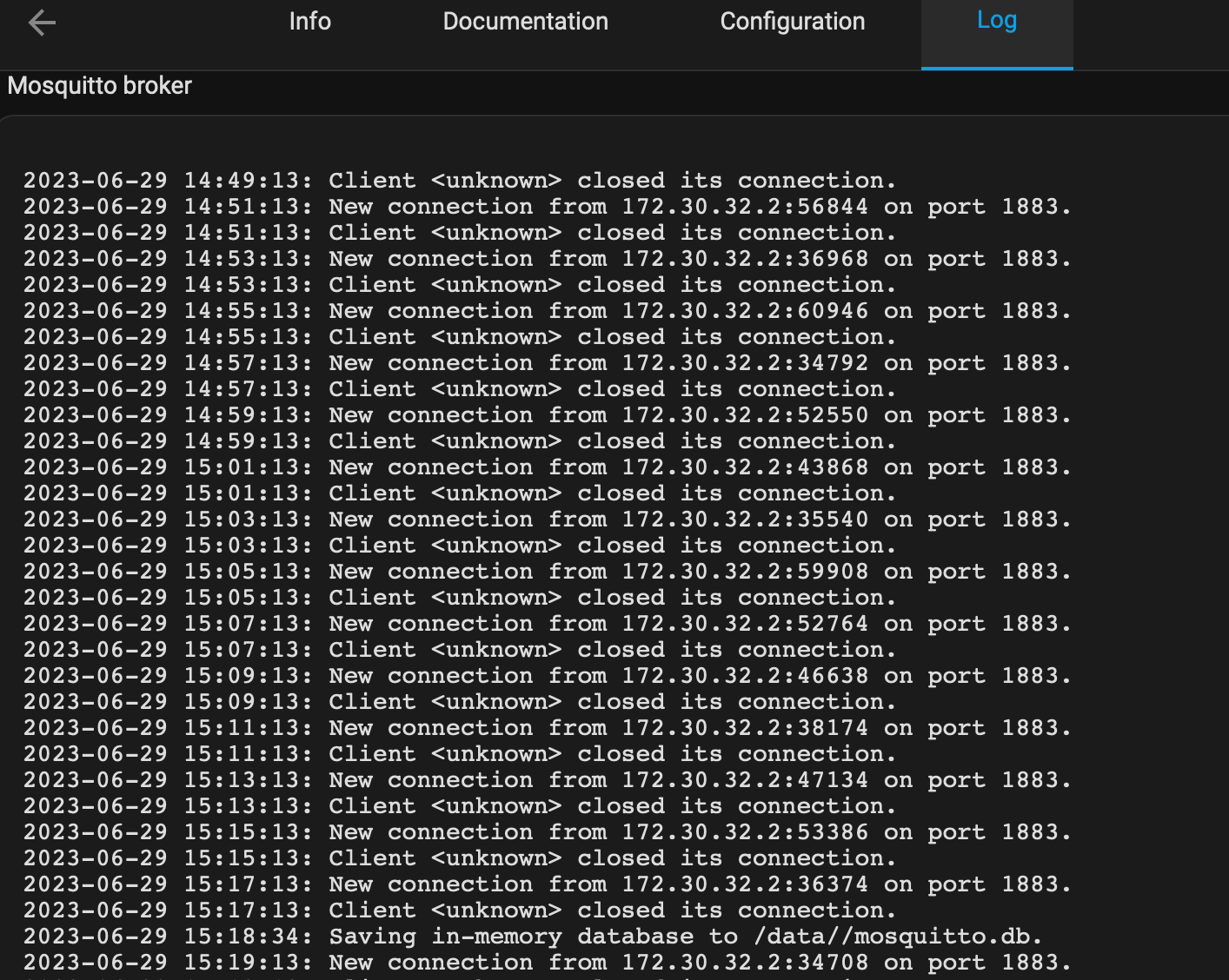This screenshot has width=1229, height=980.
Task: Click the 14:49:13 closed connection line
Action: pyautogui.click(x=460, y=181)
